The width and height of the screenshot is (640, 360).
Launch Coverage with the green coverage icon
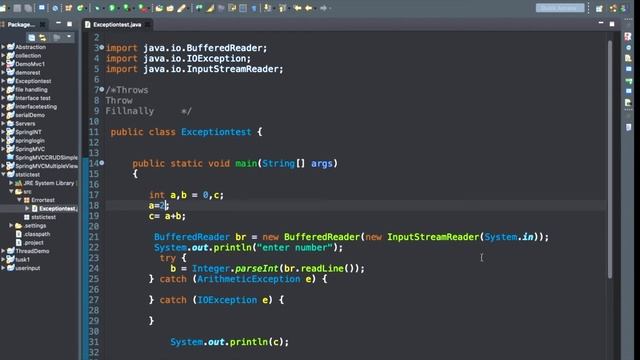(x=127, y=8)
